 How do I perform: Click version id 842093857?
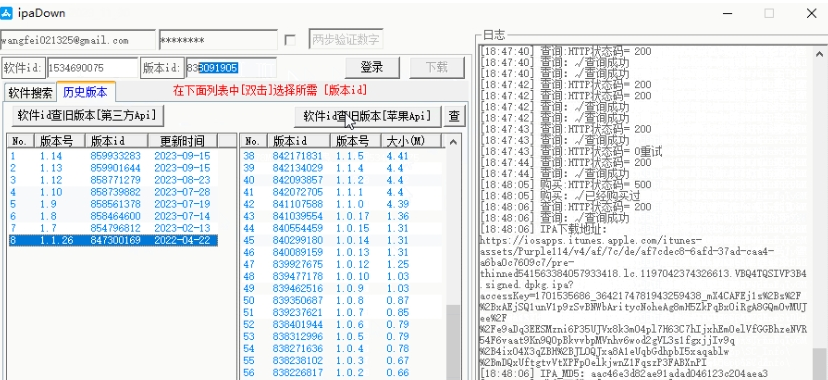pos(297,180)
